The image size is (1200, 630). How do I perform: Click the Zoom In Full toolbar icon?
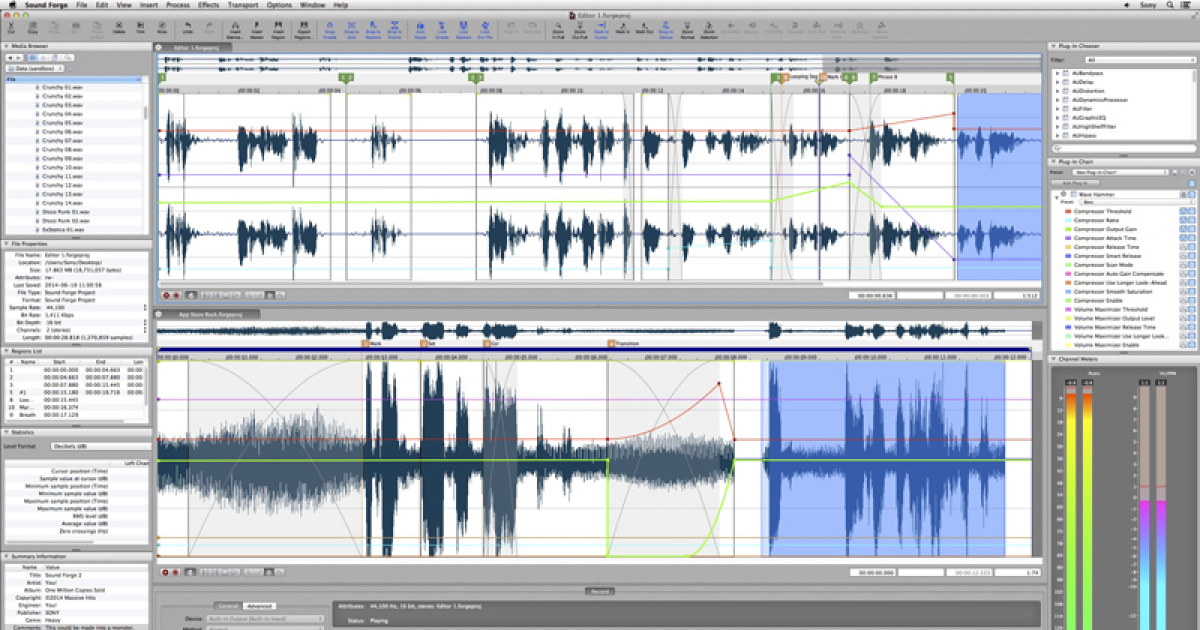pos(558,29)
